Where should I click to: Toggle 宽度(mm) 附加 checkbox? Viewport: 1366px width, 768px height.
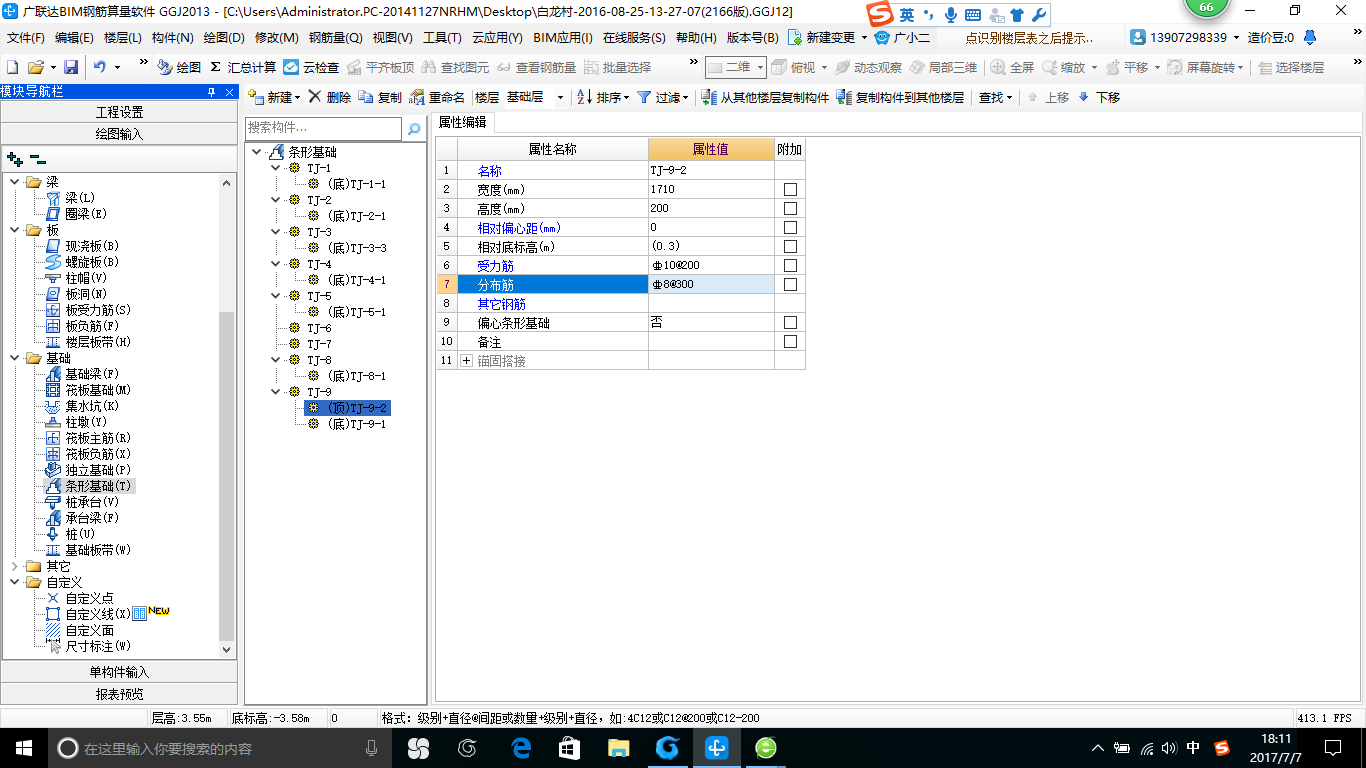(790, 190)
